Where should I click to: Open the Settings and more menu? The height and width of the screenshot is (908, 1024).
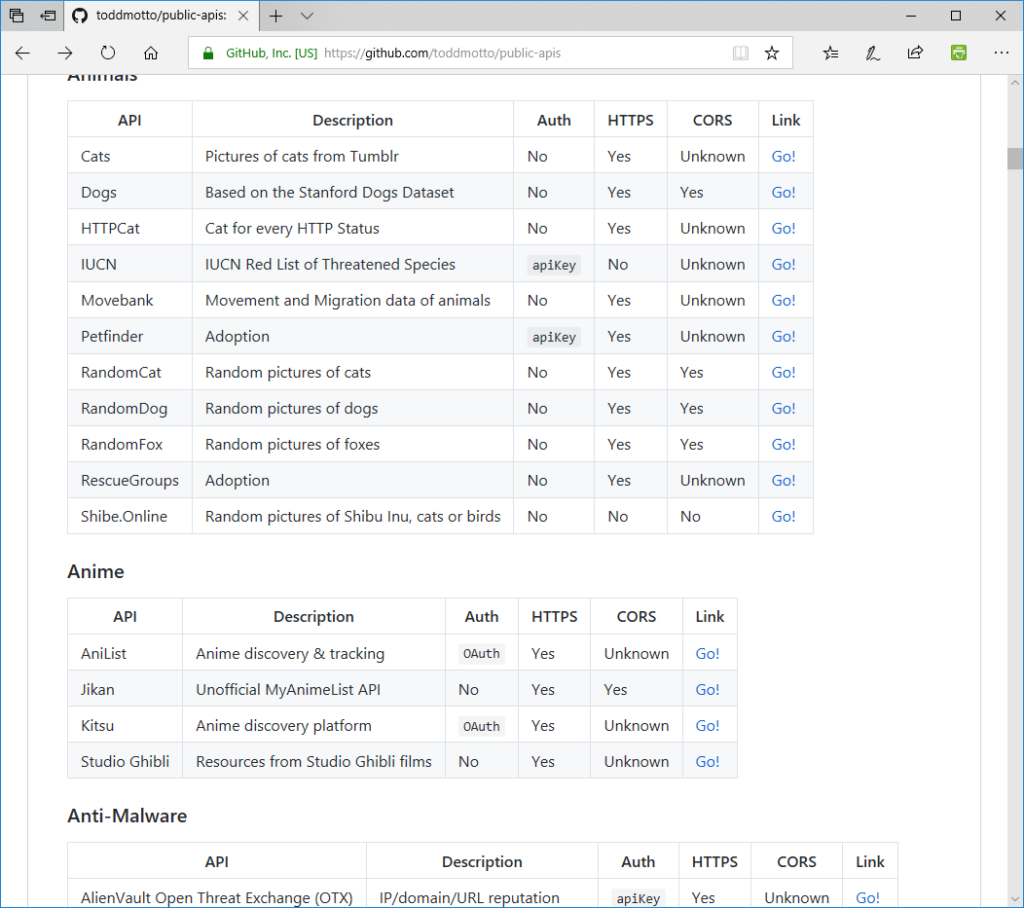coord(1001,53)
